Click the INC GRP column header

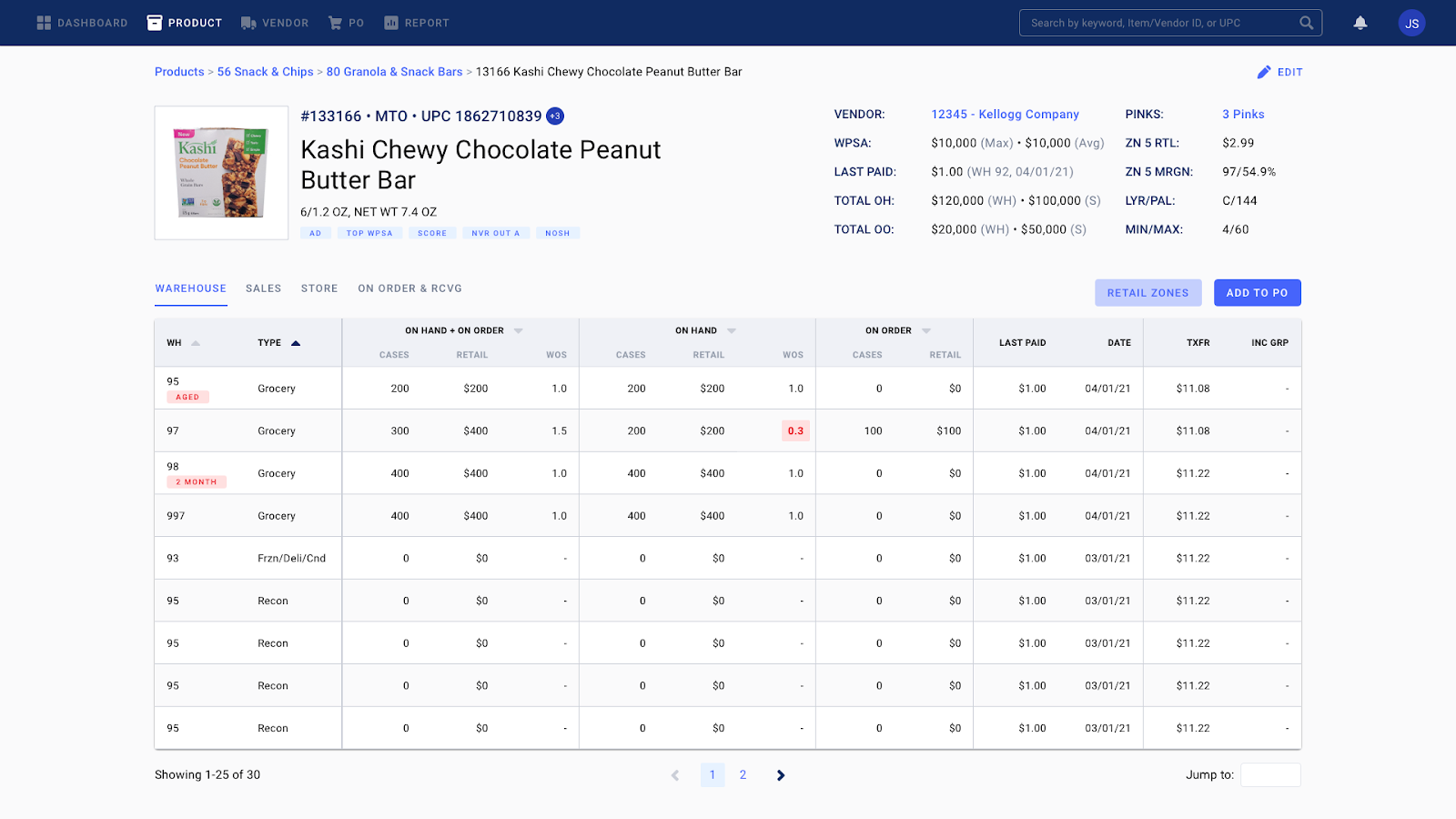pyautogui.click(x=1269, y=343)
